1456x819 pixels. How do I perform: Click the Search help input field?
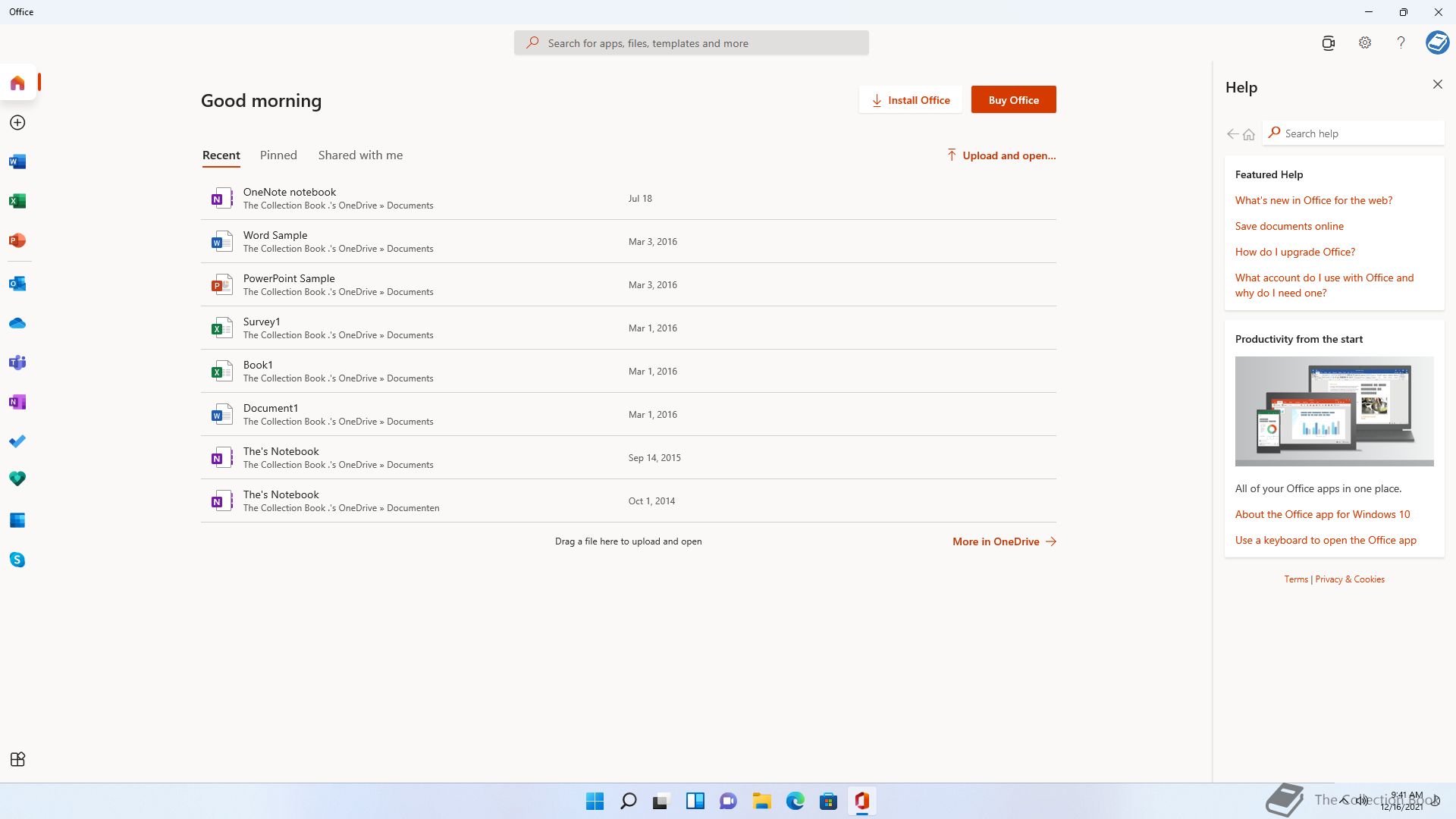1357,133
